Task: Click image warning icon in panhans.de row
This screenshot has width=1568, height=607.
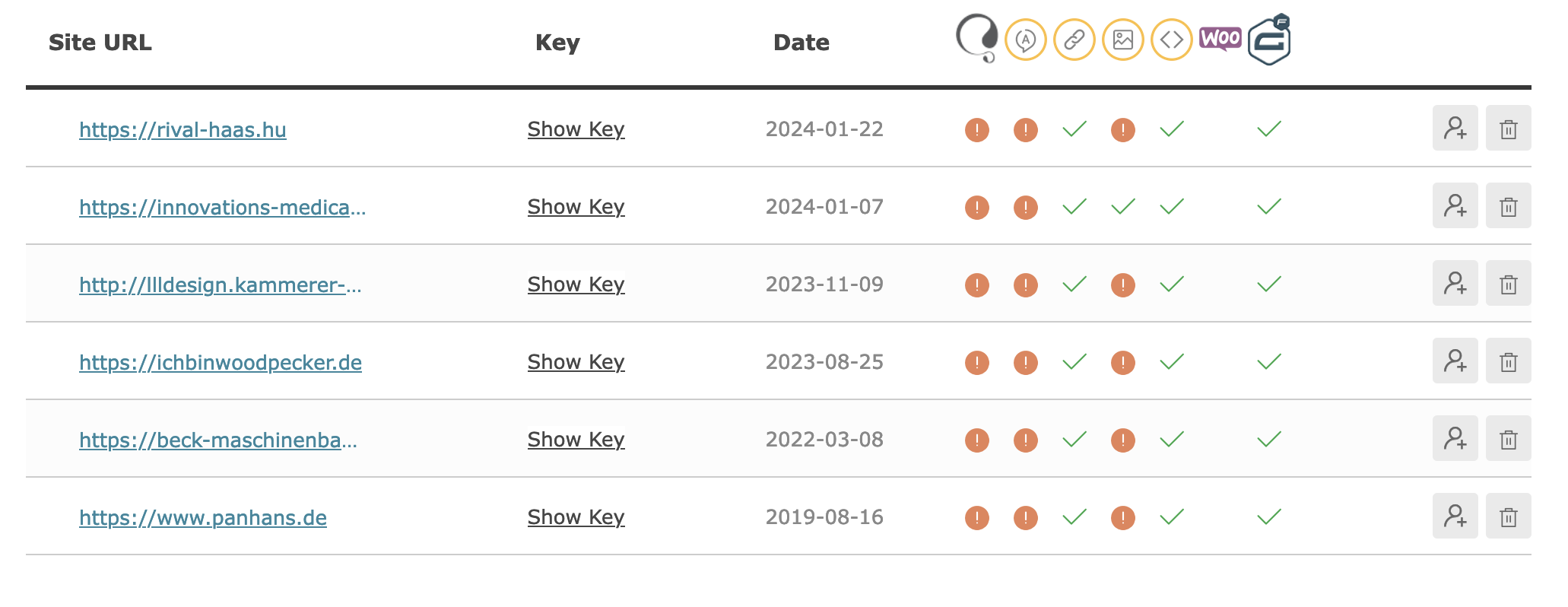Action: click(x=1122, y=518)
